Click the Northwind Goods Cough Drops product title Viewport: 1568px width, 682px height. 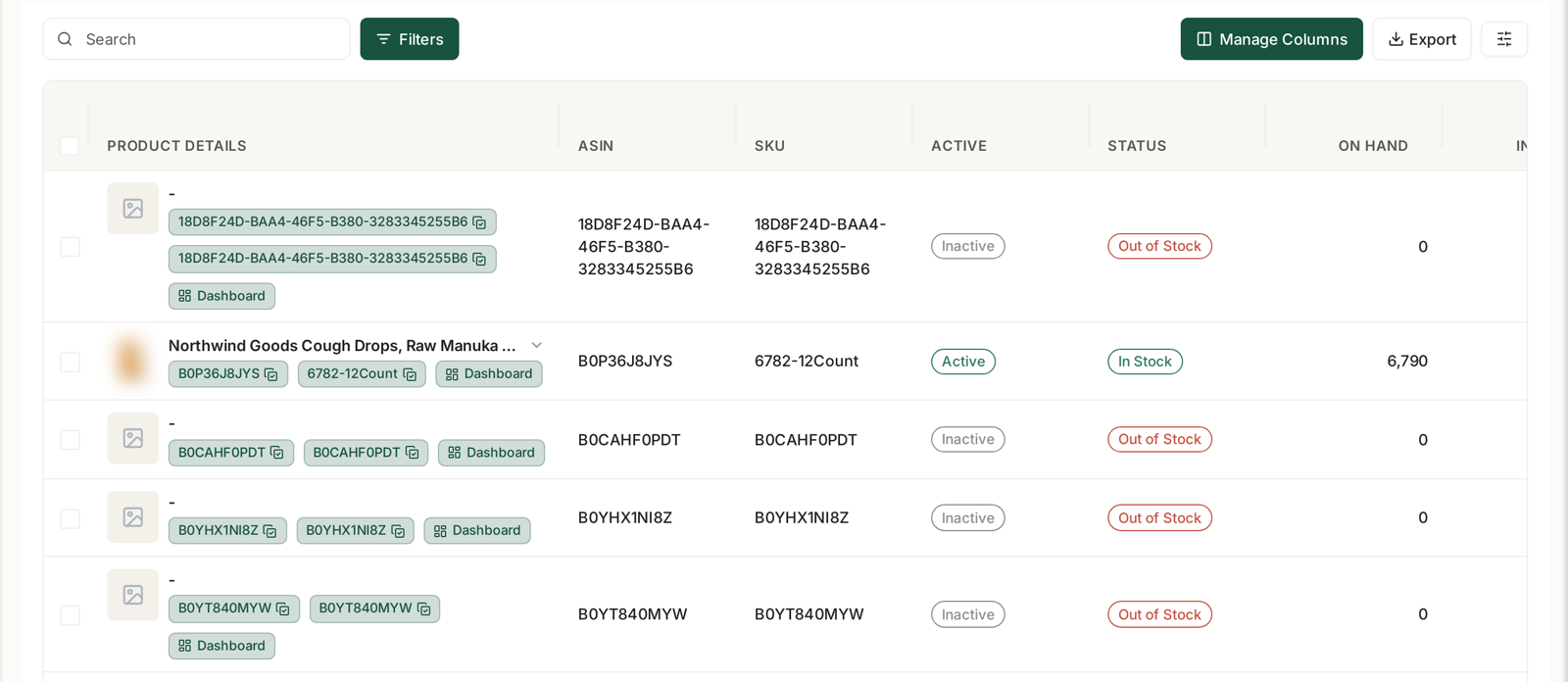[342, 346]
